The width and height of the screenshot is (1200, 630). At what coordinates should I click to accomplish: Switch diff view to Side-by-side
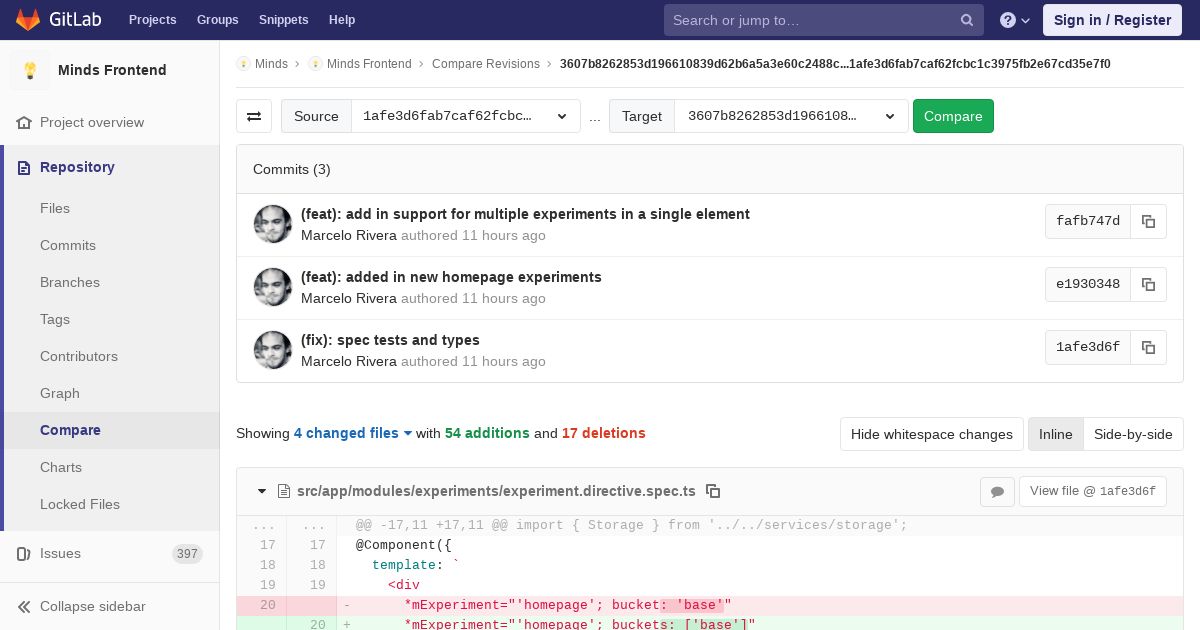(x=1132, y=434)
